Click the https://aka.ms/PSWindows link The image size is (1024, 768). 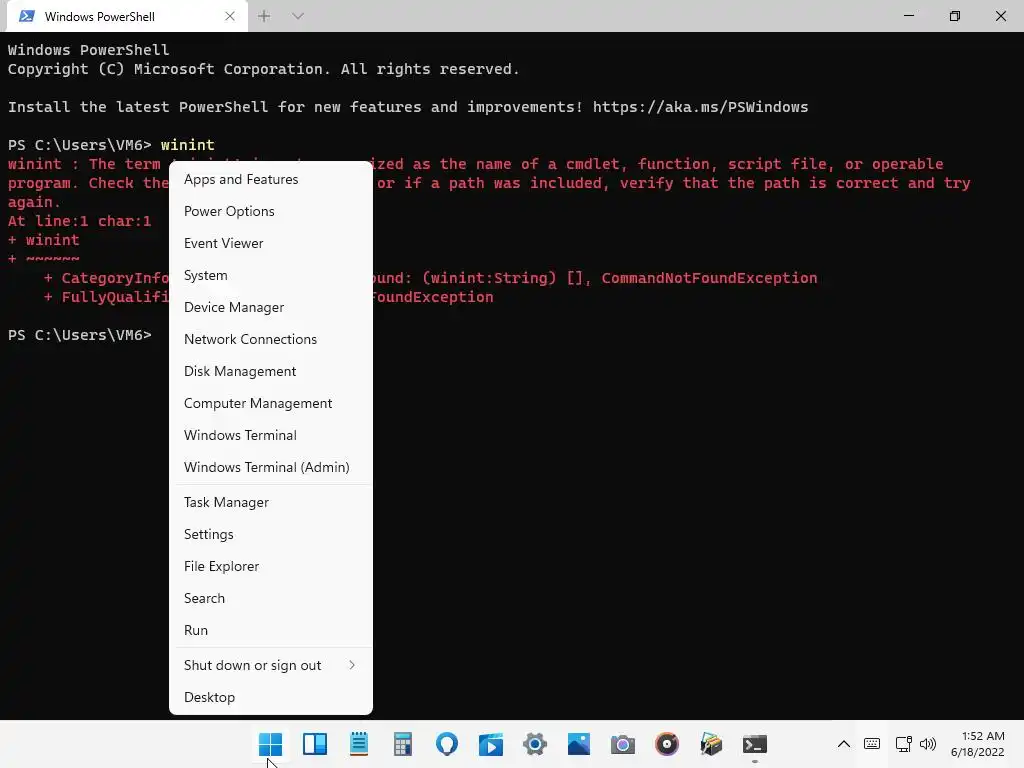coord(700,106)
